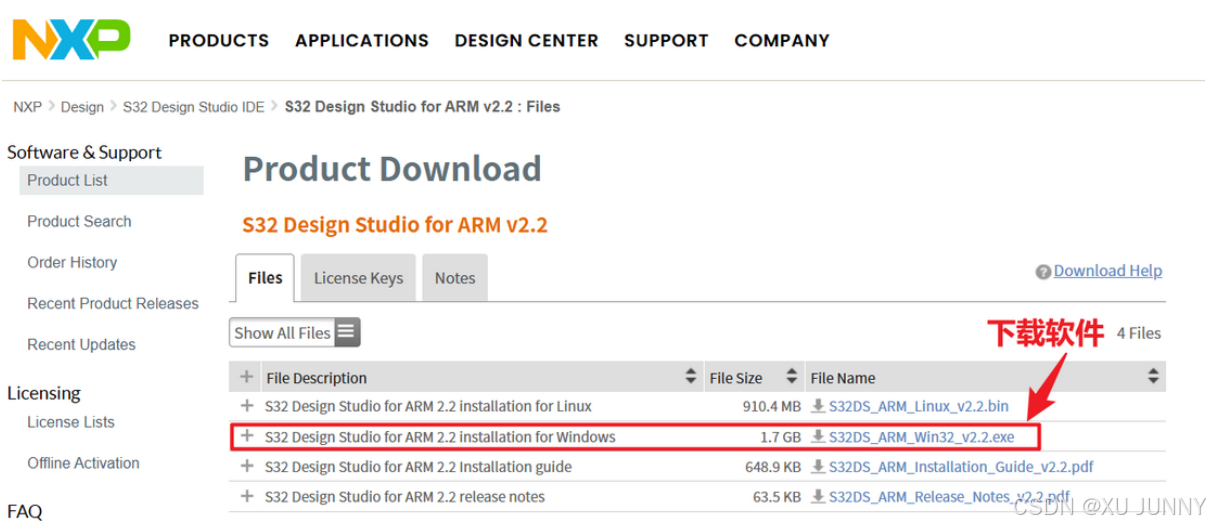Expand the Windows installation row
1210x526 pixels.
pyautogui.click(x=247, y=437)
